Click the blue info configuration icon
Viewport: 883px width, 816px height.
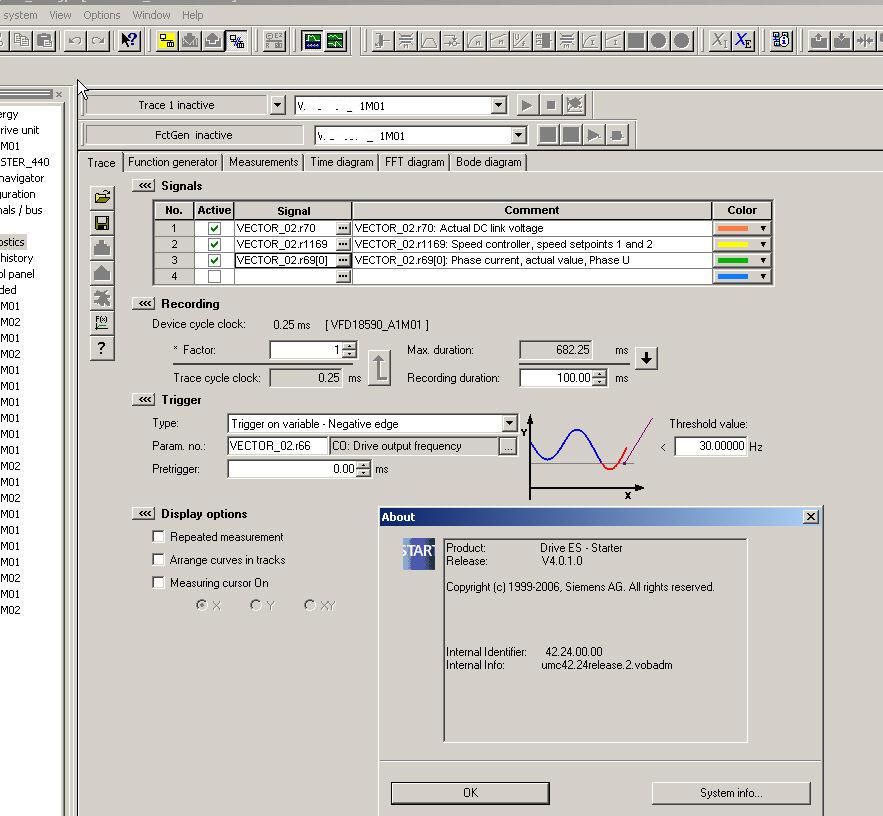781,41
